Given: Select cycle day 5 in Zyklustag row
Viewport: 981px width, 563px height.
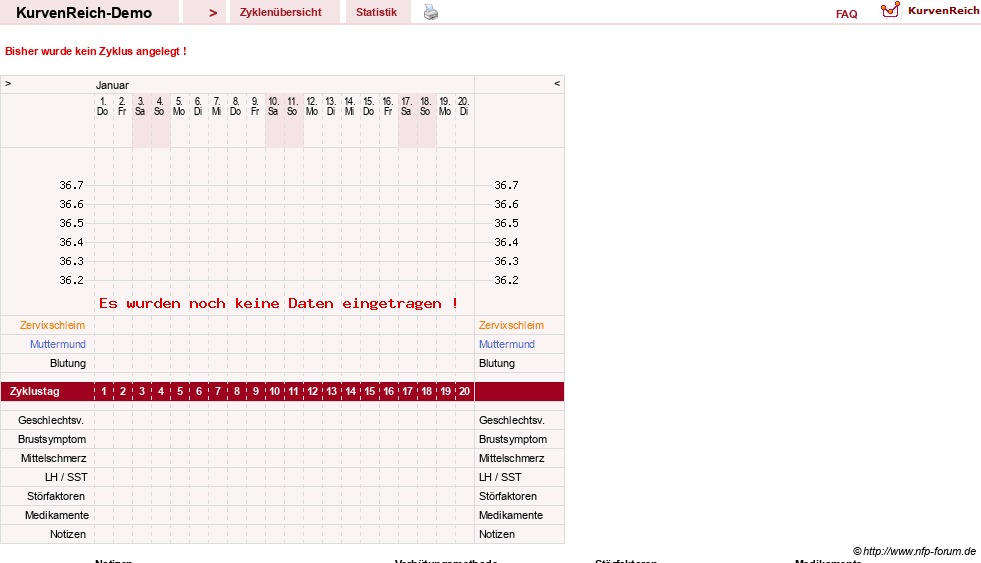Looking at the screenshot, I should 180,392.
